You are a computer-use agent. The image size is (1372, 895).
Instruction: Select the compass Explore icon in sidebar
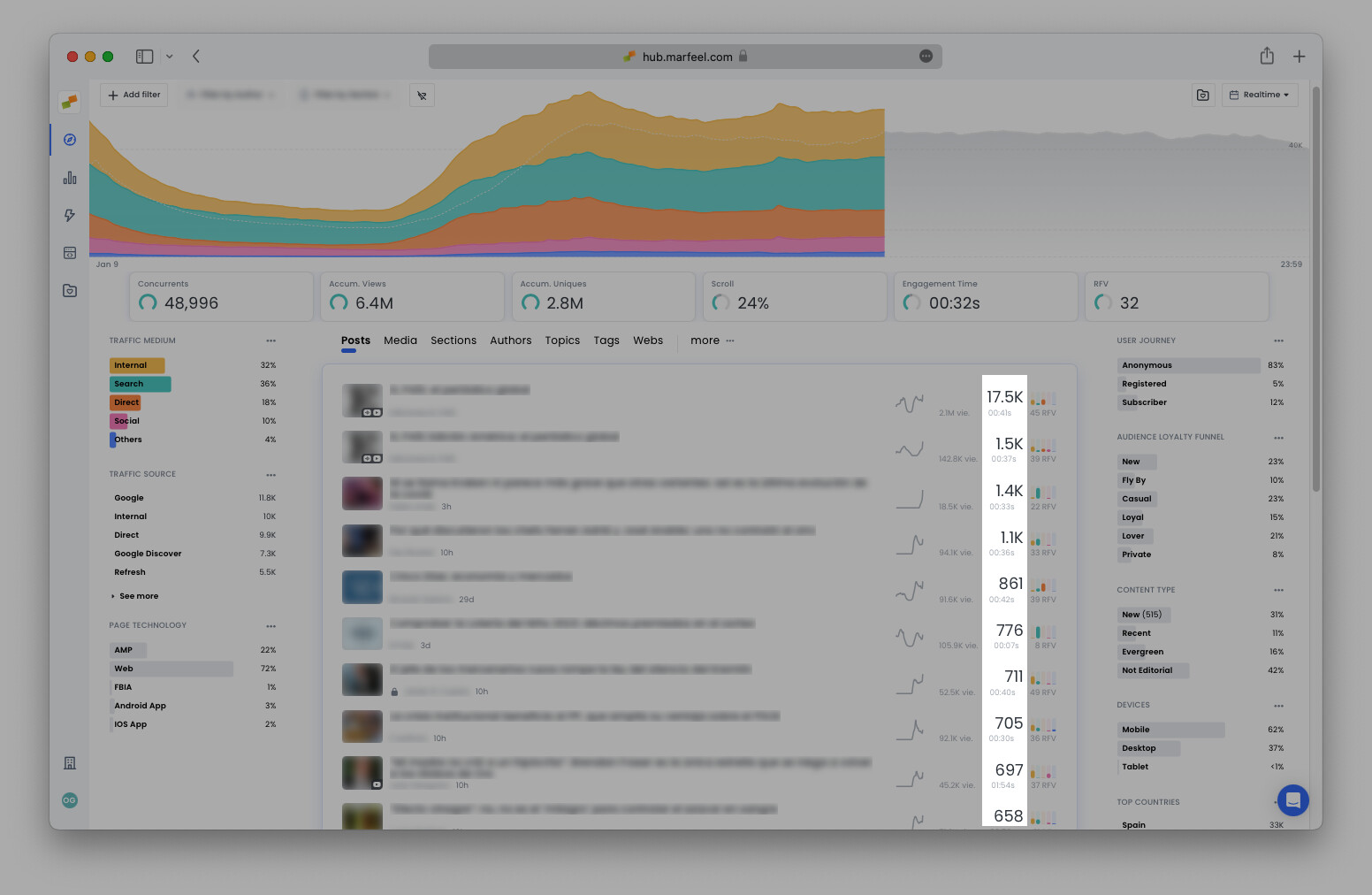click(69, 140)
